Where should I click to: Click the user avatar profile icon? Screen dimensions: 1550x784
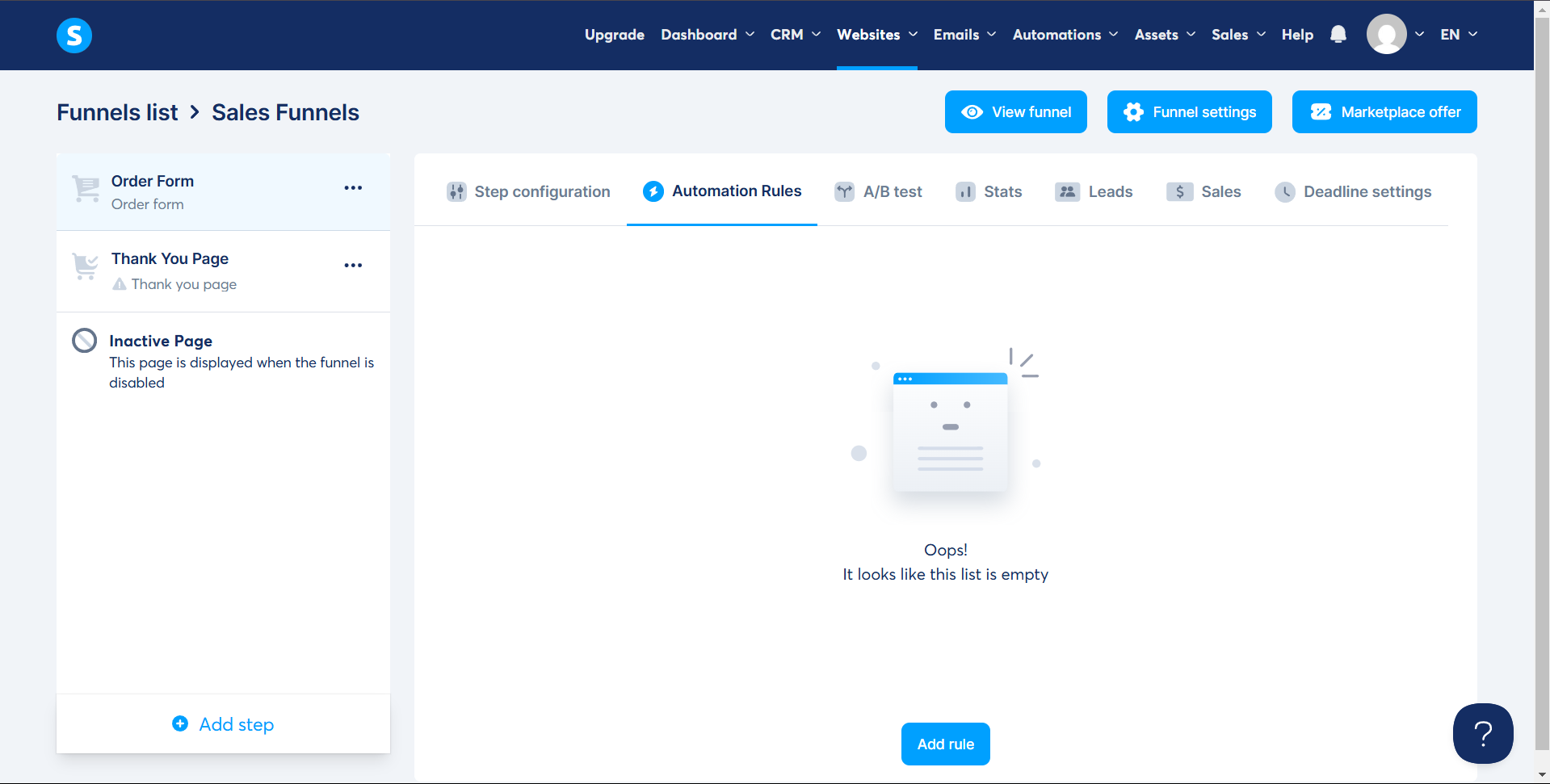tap(1386, 34)
